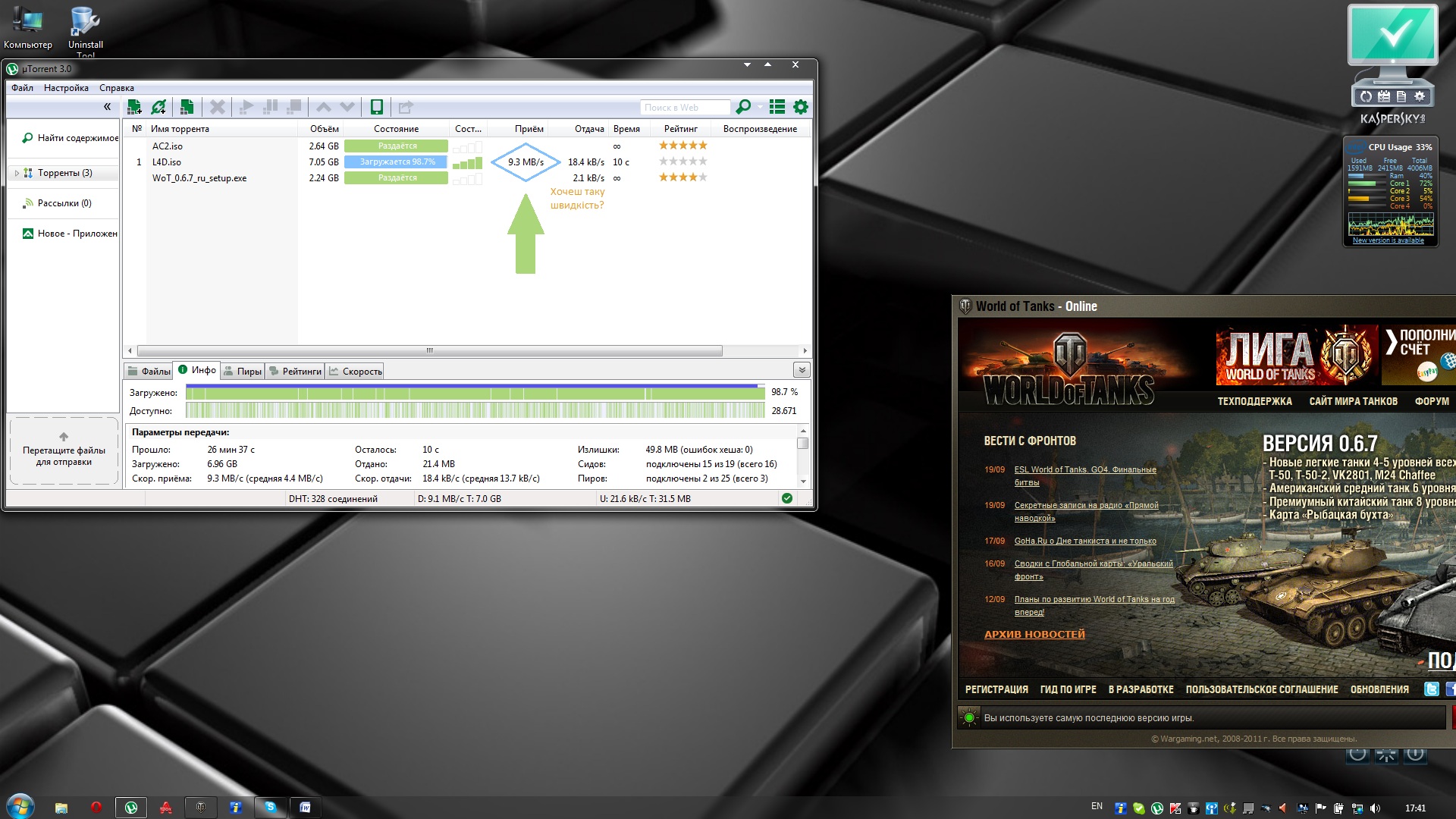Image resolution: width=1456 pixels, height=819 pixels.
Task: Click the Create New Torrent icon
Action: (187, 107)
